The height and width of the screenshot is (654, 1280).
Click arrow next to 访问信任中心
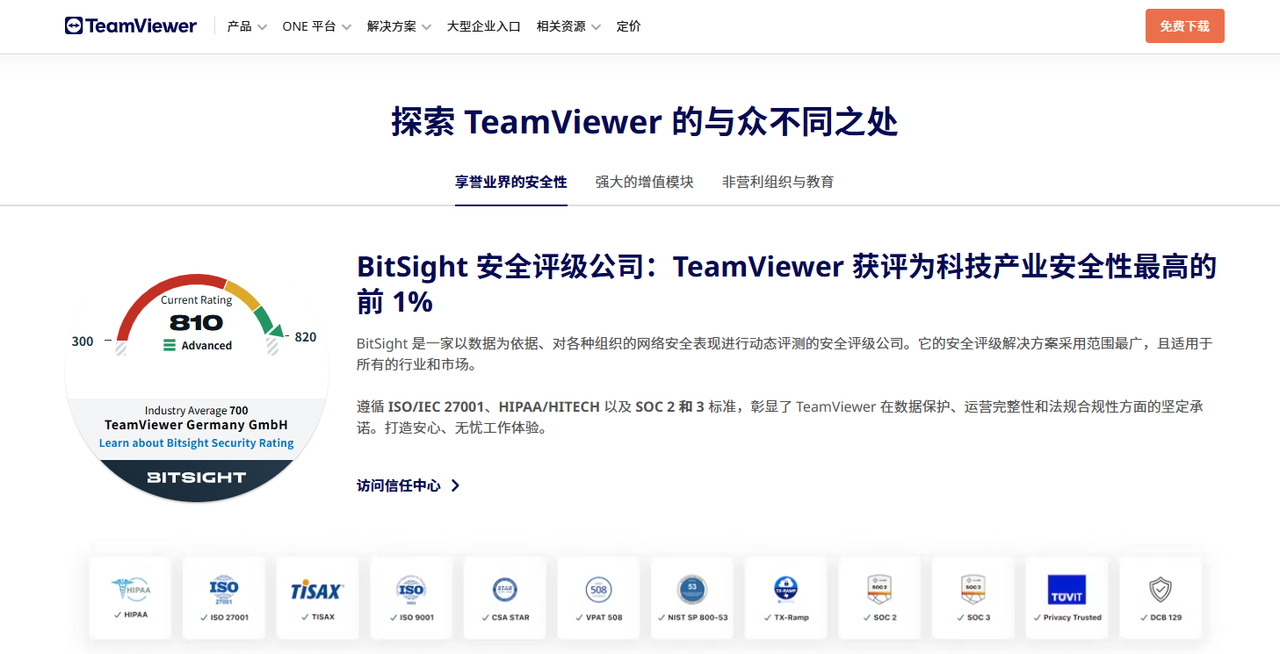pyautogui.click(x=456, y=486)
